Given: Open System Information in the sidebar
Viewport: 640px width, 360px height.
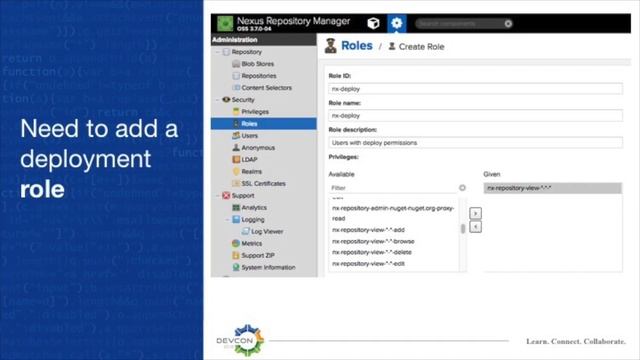Looking at the screenshot, I should tap(268, 267).
